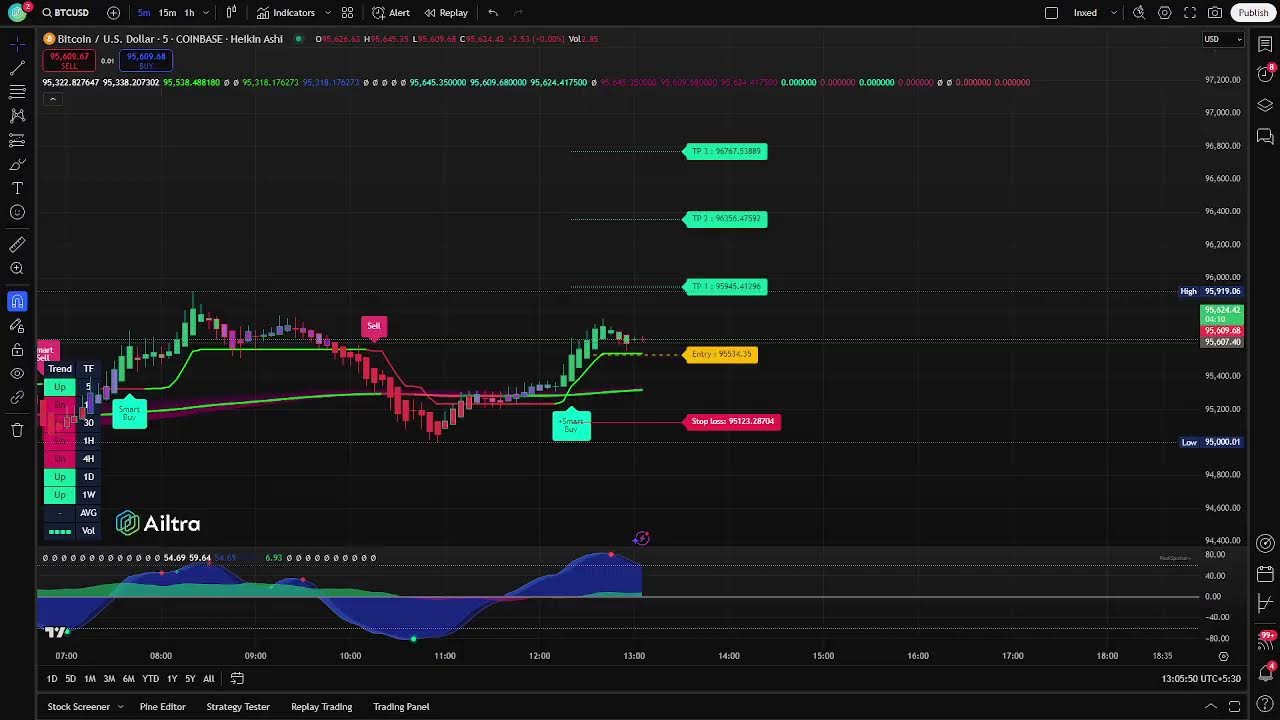Open the BTCUSD symbol search
The image size is (1280, 720).
pos(65,13)
